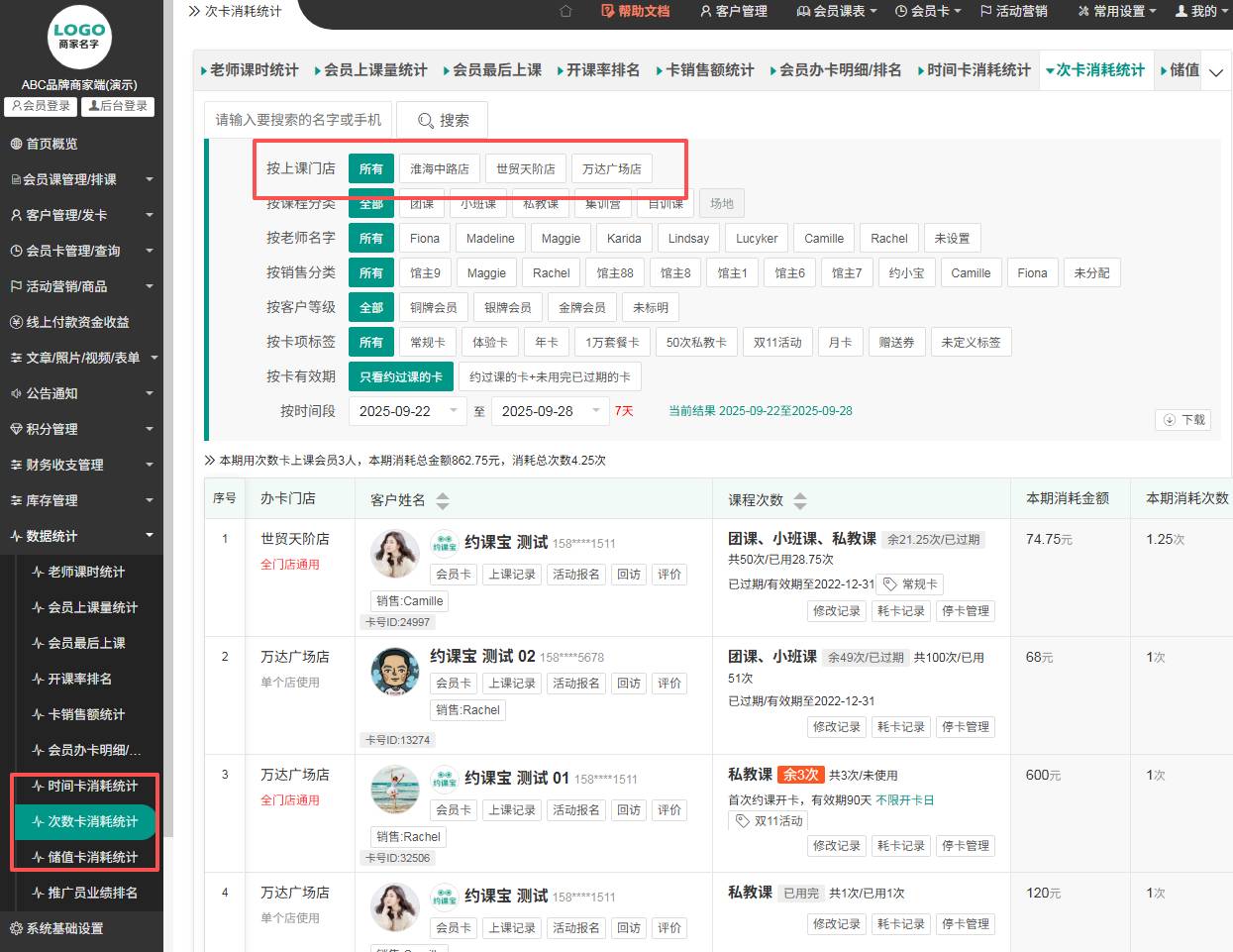The image size is (1233, 952).
Task: Click 后台登录 button
Action: 118,106
